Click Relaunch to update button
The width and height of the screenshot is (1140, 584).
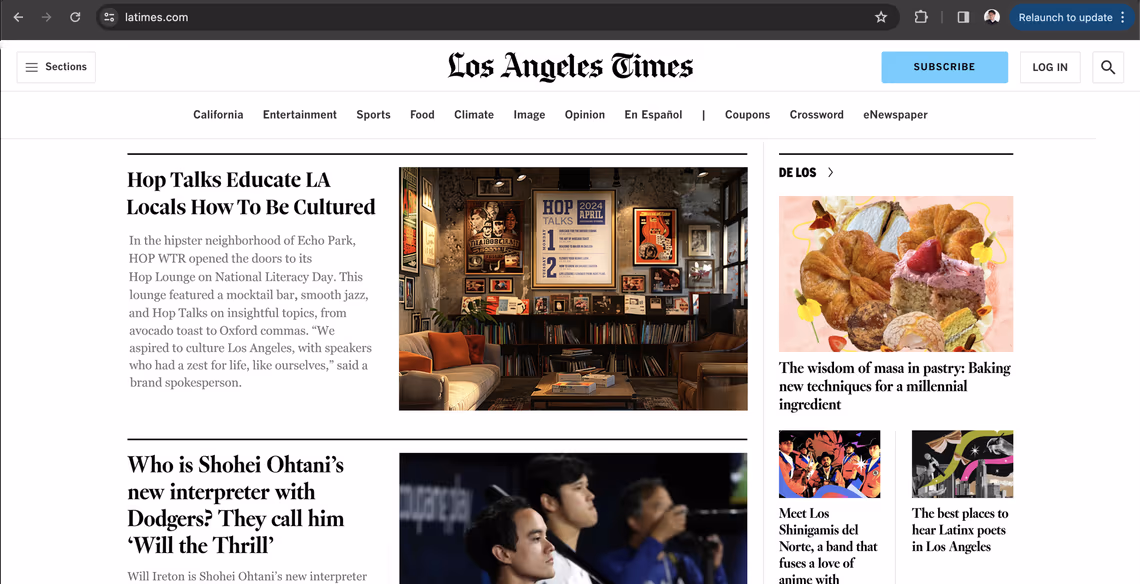coord(1071,17)
